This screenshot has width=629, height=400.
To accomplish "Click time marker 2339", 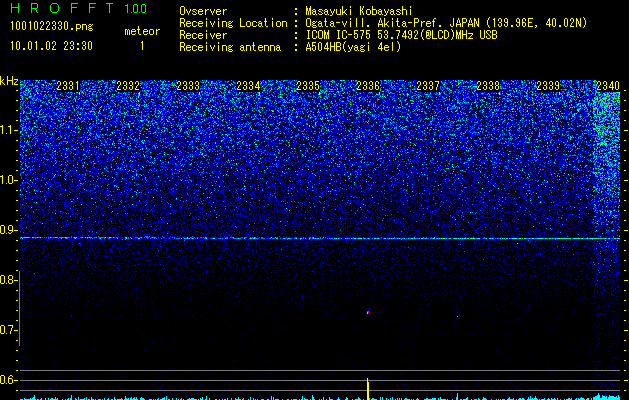I will [548, 86].
